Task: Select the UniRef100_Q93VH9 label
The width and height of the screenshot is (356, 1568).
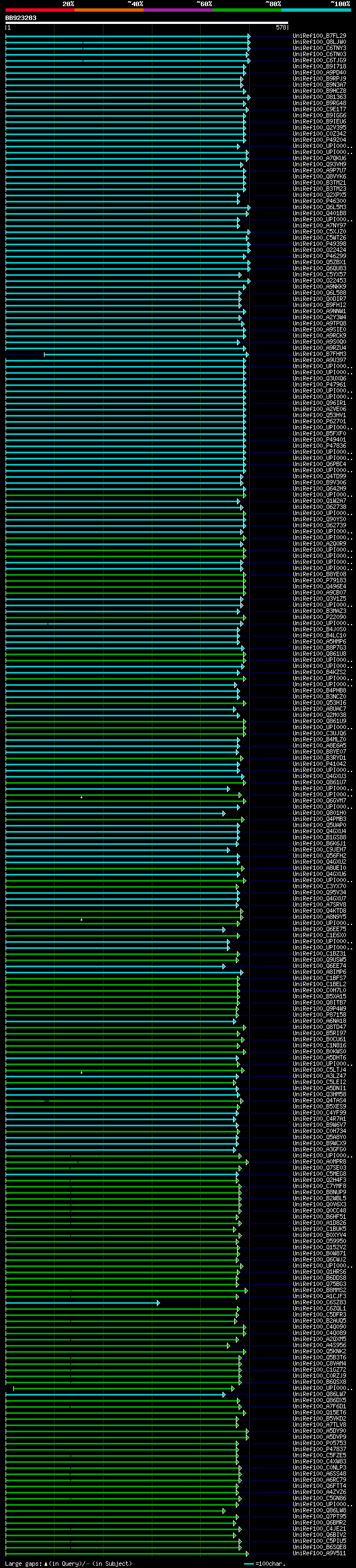Action: (x=319, y=164)
